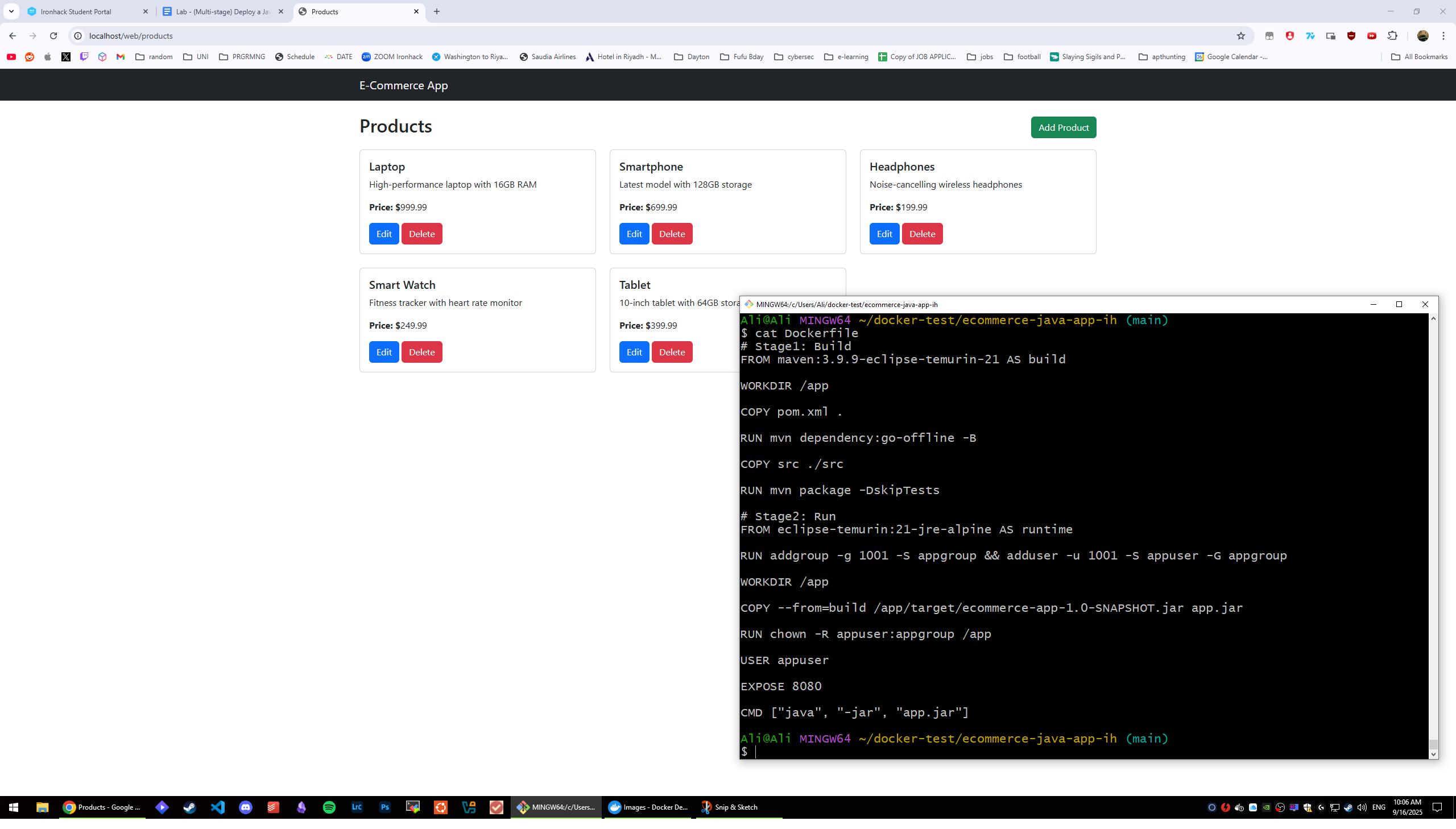The height and width of the screenshot is (829, 1456).
Task: Edit the Laptop product
Action: (383, 234)
